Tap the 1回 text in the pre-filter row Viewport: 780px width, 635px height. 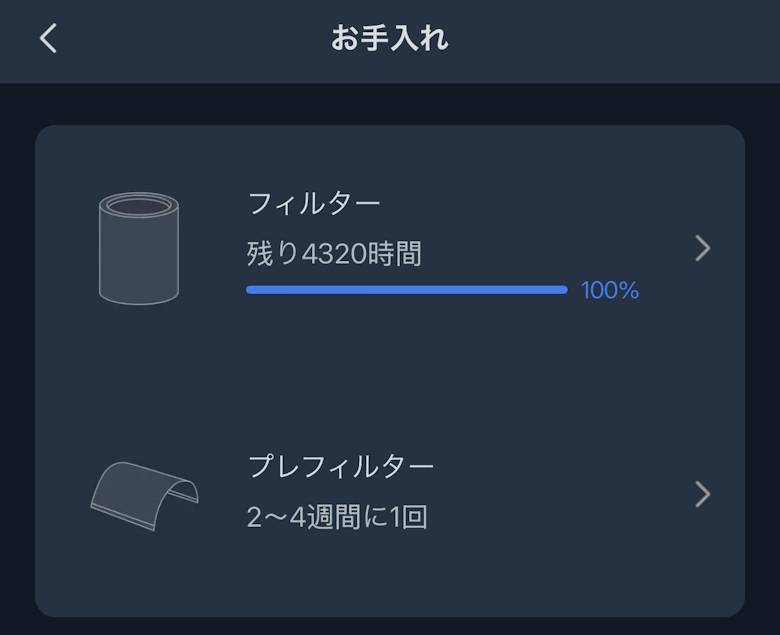tap(409, 518)
